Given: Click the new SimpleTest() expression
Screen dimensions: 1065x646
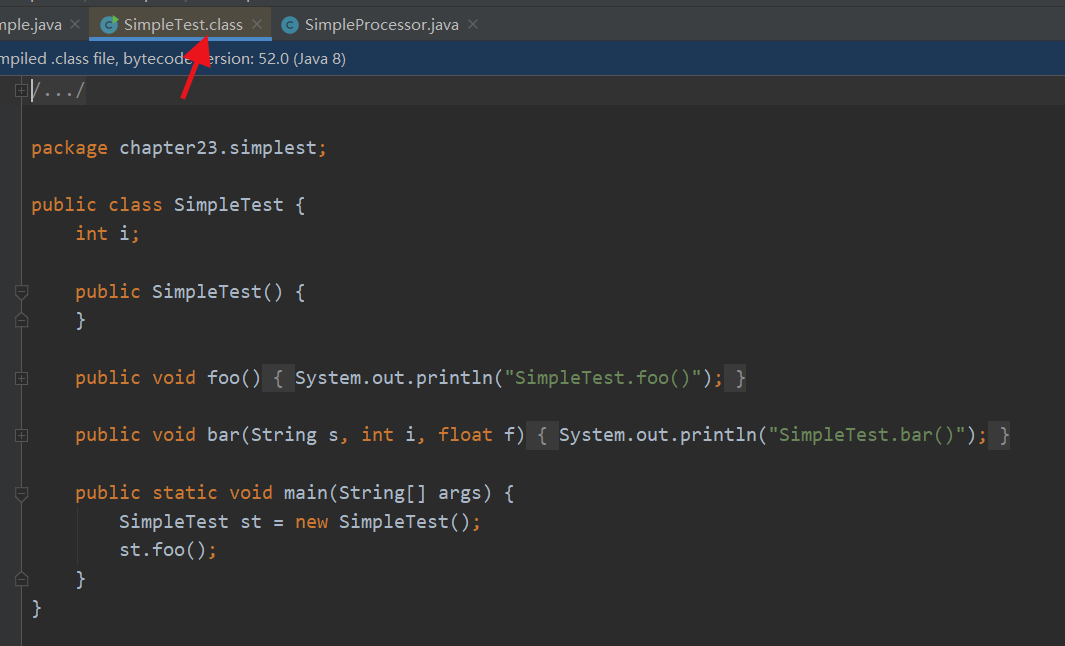Looking at the screenshot, I should click(382, 522).
